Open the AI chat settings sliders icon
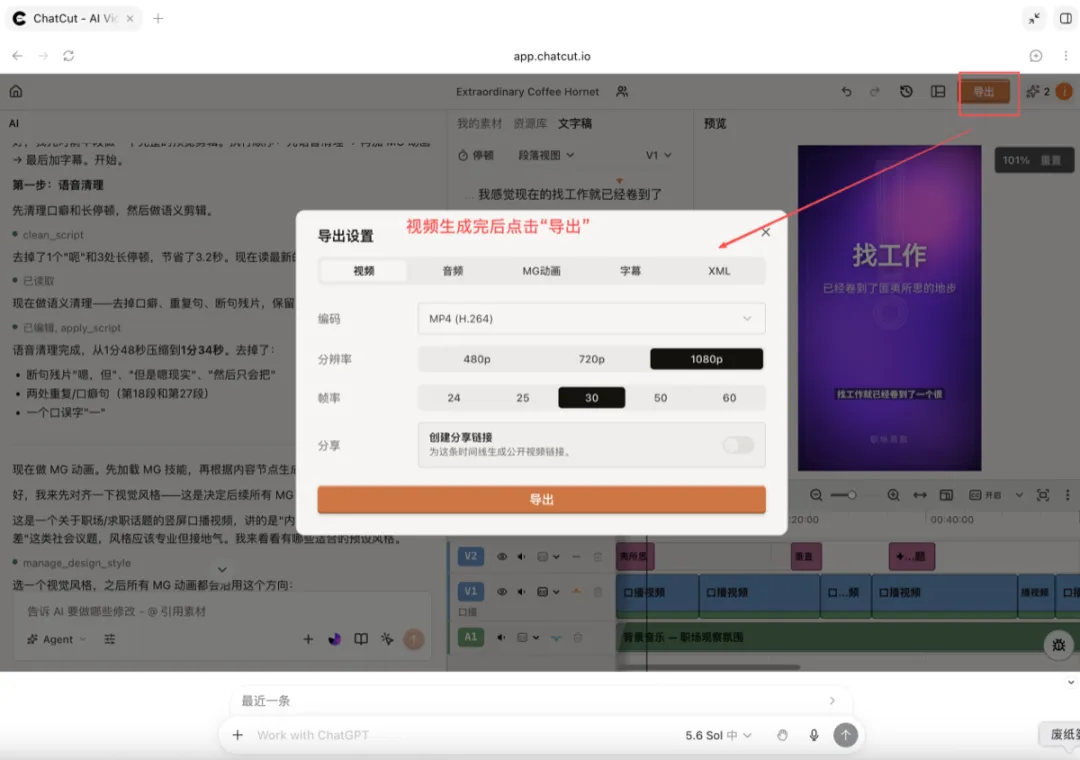Screen dimensions: 1080x760 (110, 639)
